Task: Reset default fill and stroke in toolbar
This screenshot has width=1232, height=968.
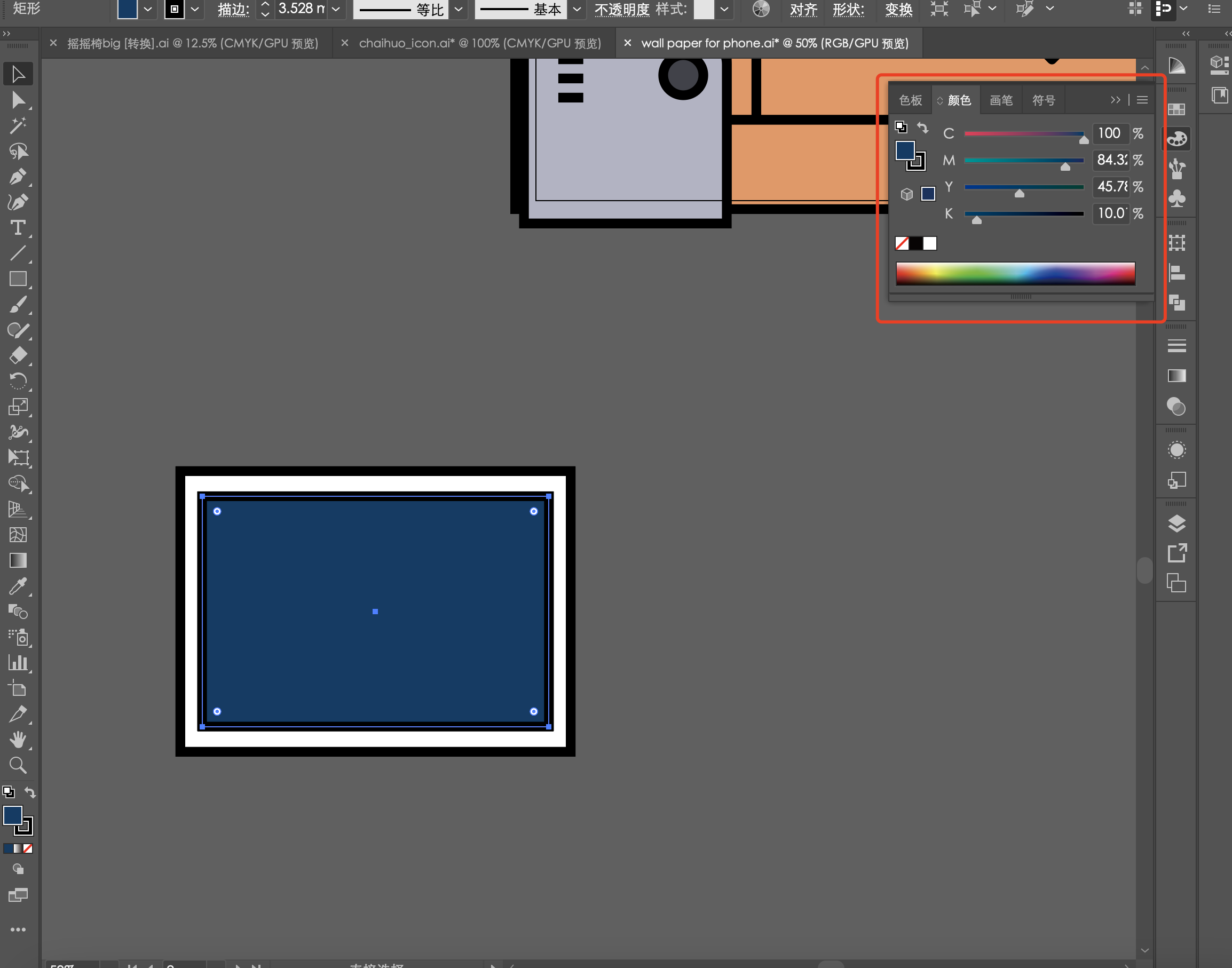Action: pyautogui.click(x=8, y=792)
